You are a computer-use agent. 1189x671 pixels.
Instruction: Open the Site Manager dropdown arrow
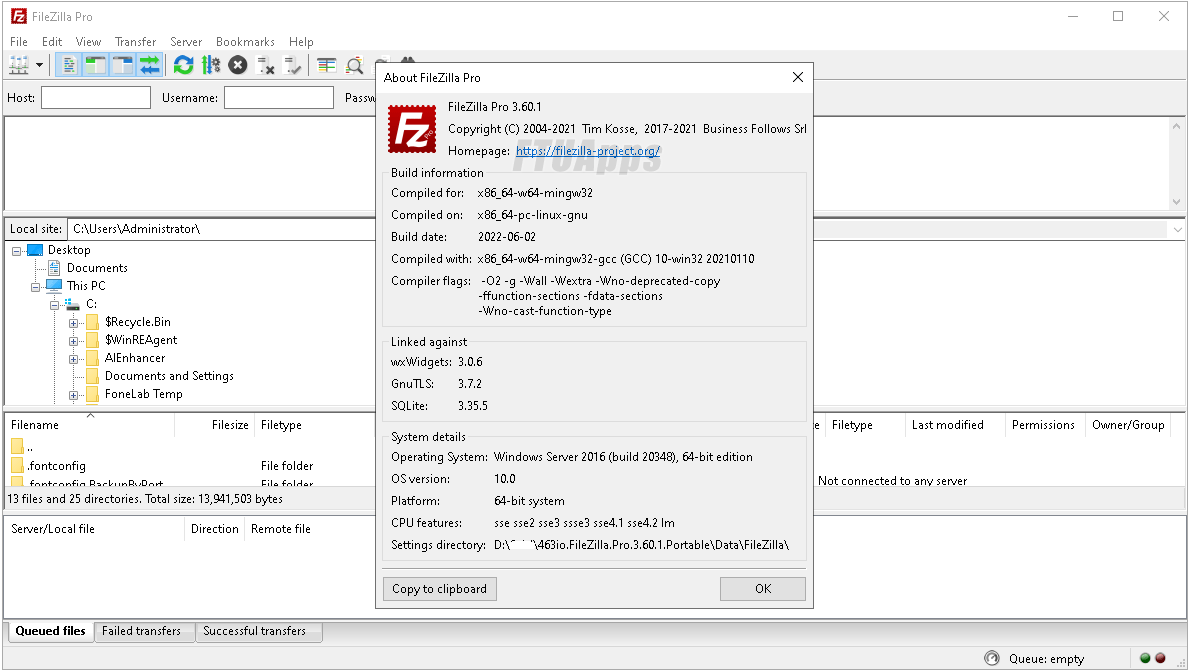39,65
